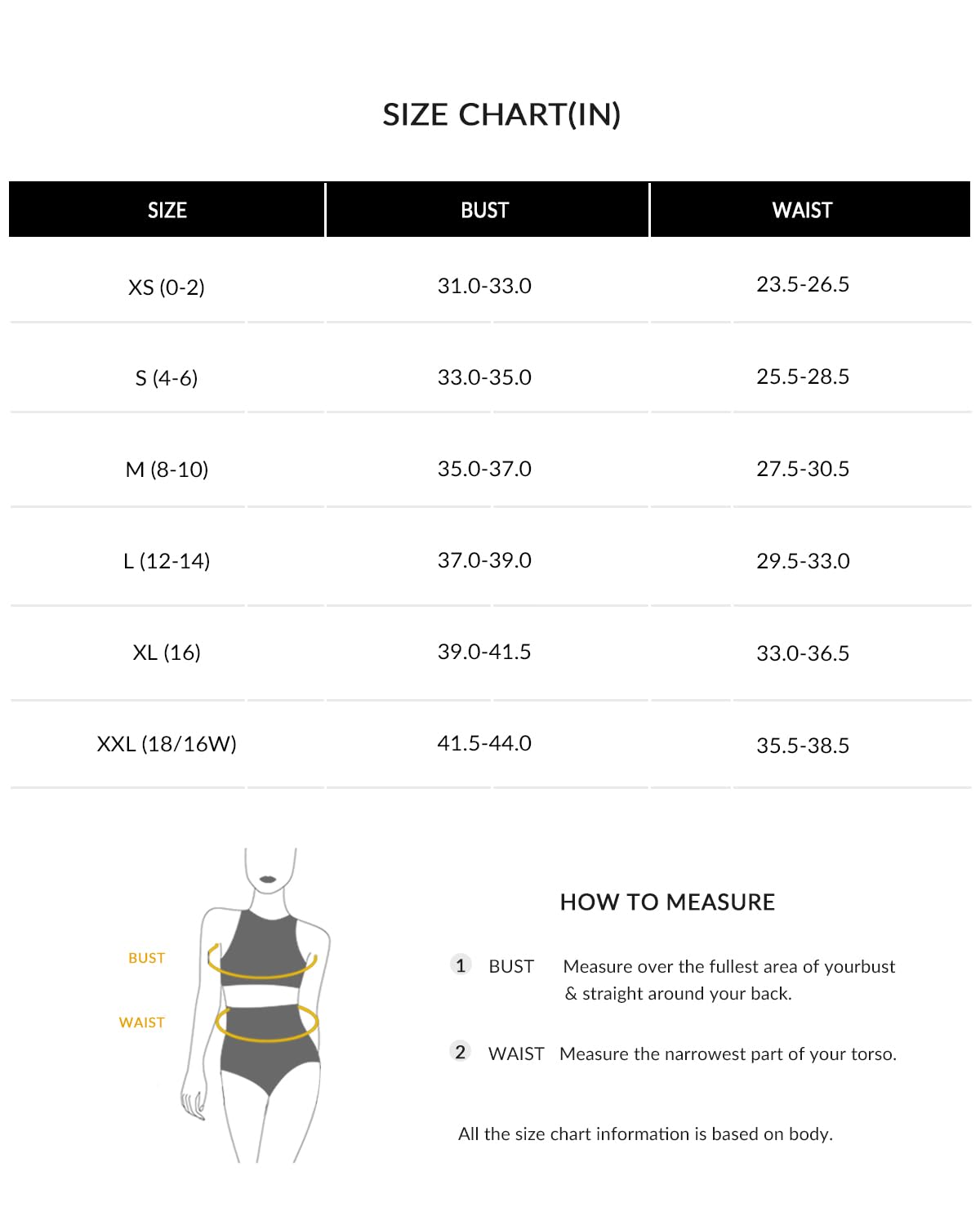Click the orange BUST label beside the figure

(x=146, y=958)
